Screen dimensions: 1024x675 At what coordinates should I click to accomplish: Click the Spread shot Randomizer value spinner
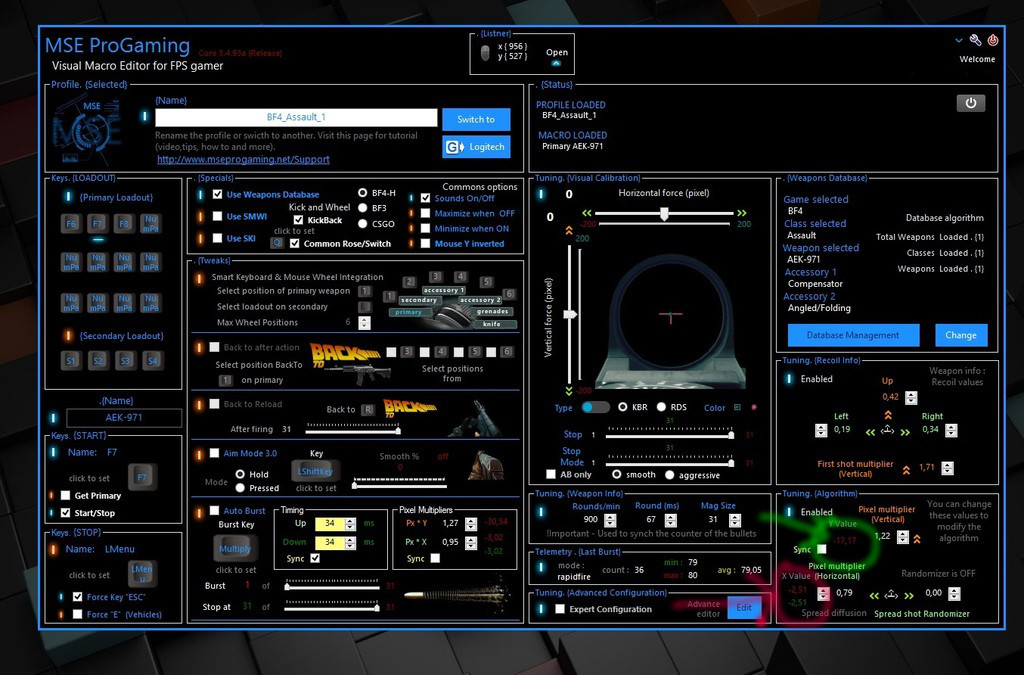[954, 593]
